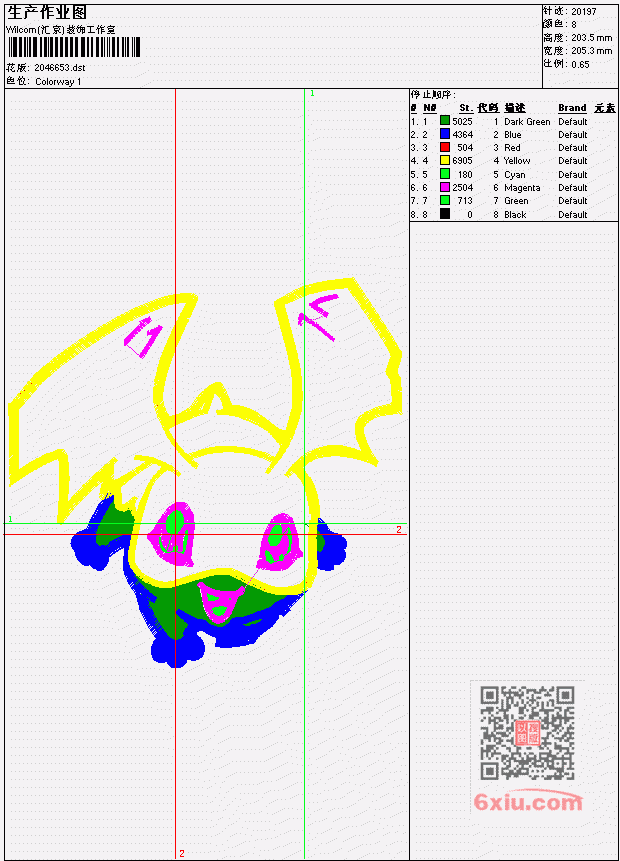
Task: Click Default brand in the Black row
Action: (x=573, y=215)
